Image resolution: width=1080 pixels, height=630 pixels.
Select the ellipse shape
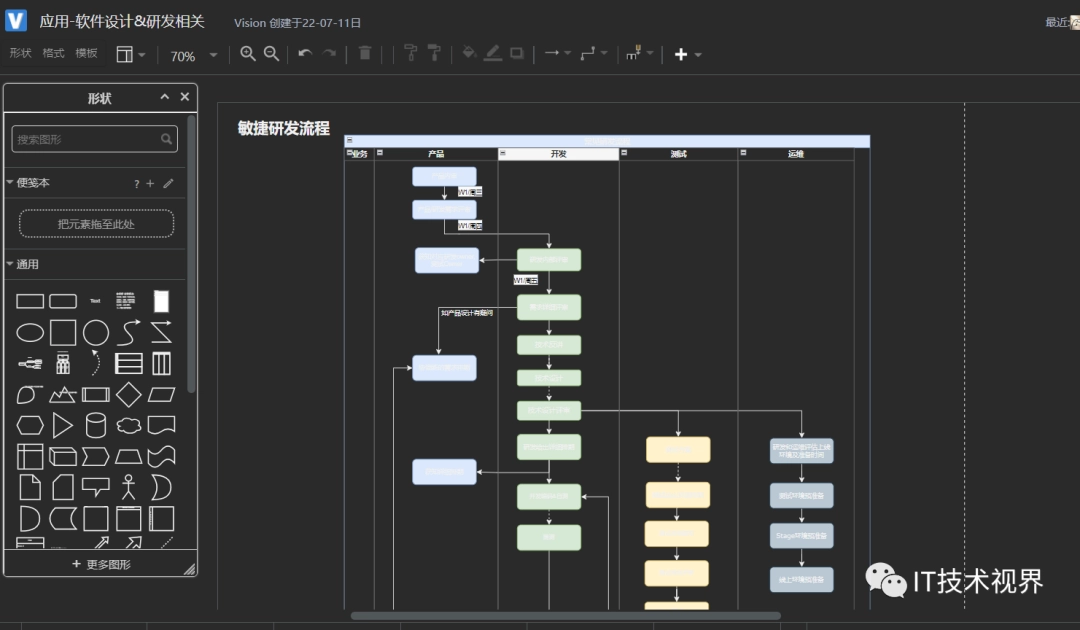30,333
